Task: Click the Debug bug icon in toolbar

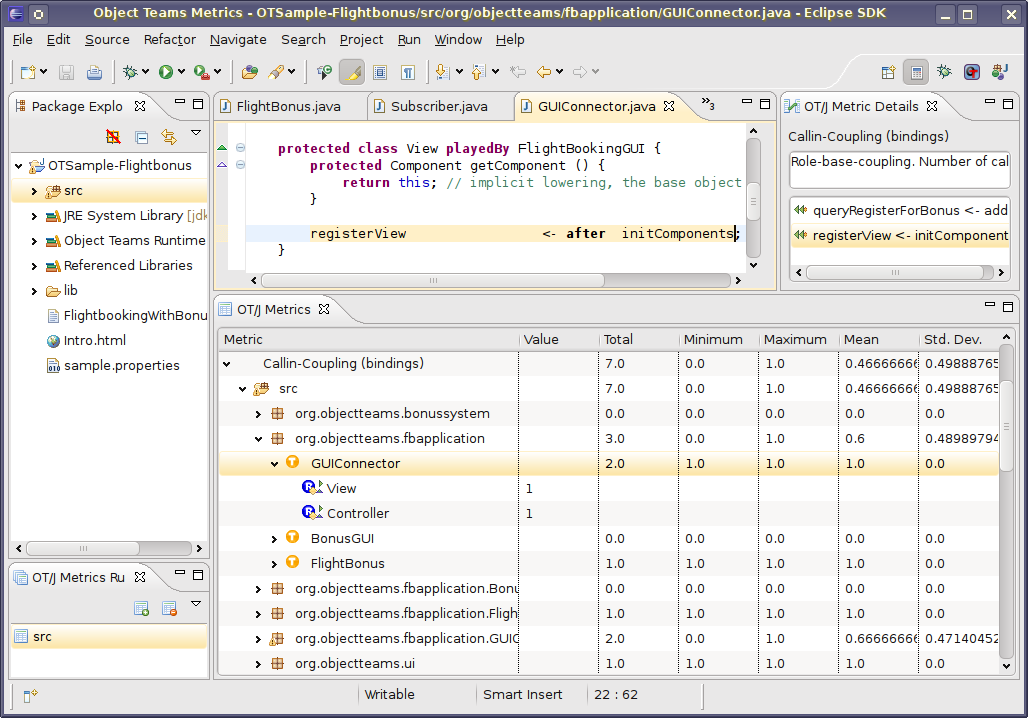Action: coord(129,72)
